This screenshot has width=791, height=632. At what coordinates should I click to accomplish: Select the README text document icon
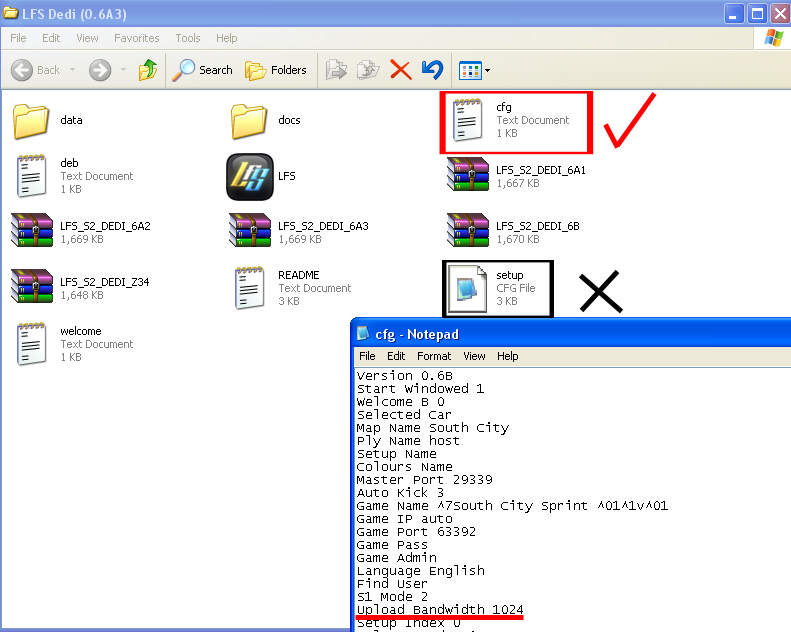(250, 288)
